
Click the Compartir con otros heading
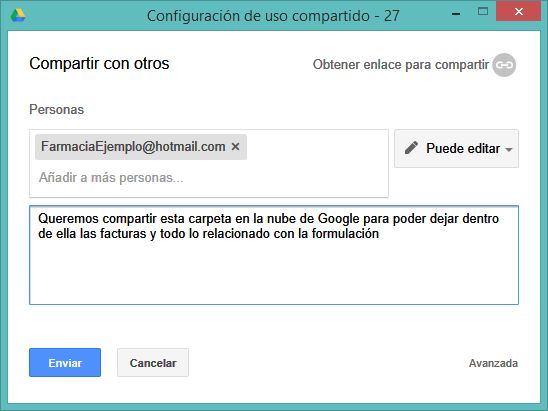point(99,64)
